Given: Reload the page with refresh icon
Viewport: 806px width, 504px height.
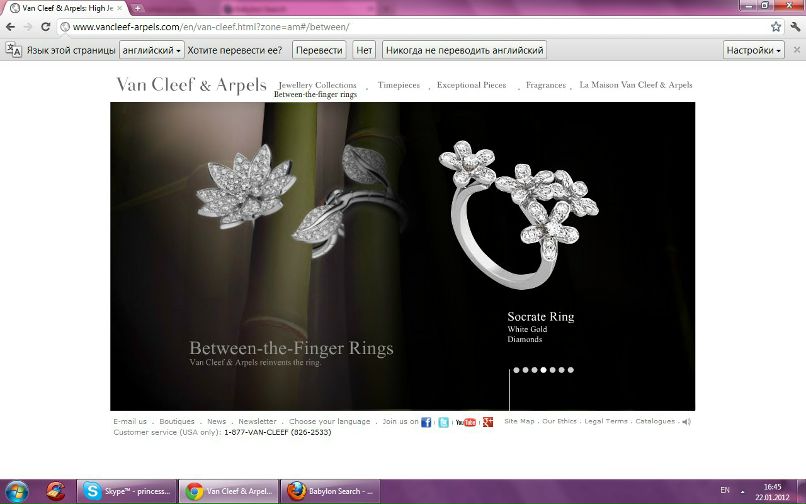Looking at the screenshot, I should coord(45,26).
